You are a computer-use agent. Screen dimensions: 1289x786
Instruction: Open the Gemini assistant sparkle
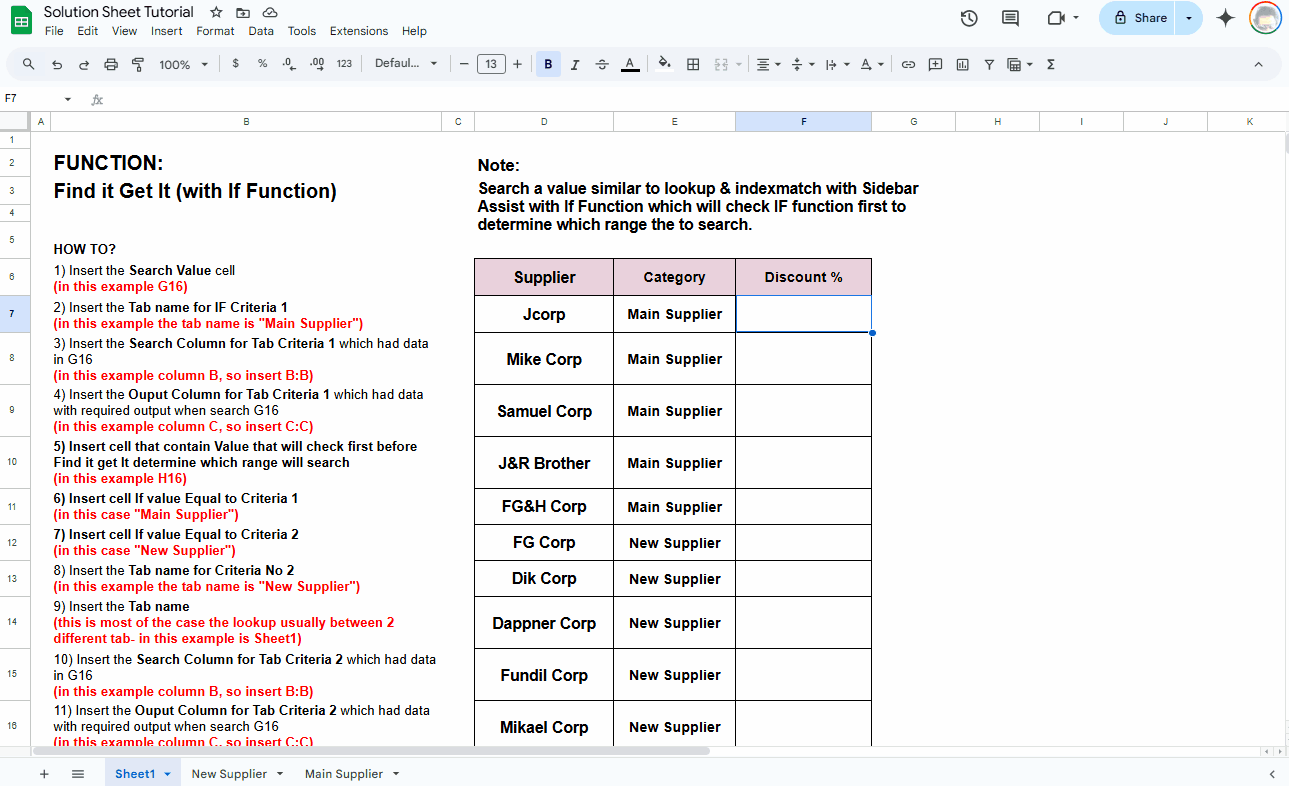(1226, 18)
